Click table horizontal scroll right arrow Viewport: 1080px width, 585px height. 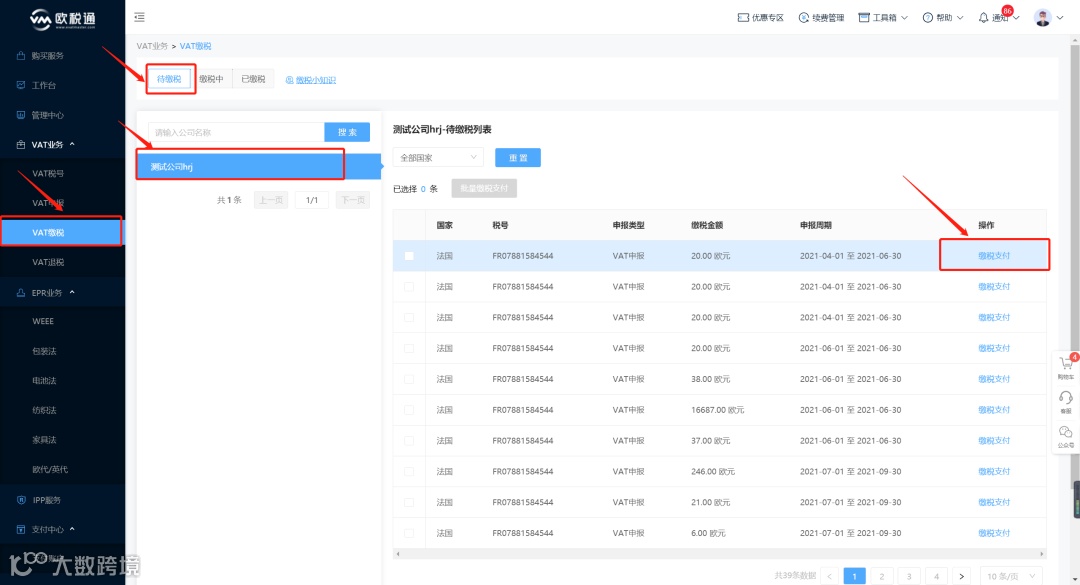pos(1041,554)
